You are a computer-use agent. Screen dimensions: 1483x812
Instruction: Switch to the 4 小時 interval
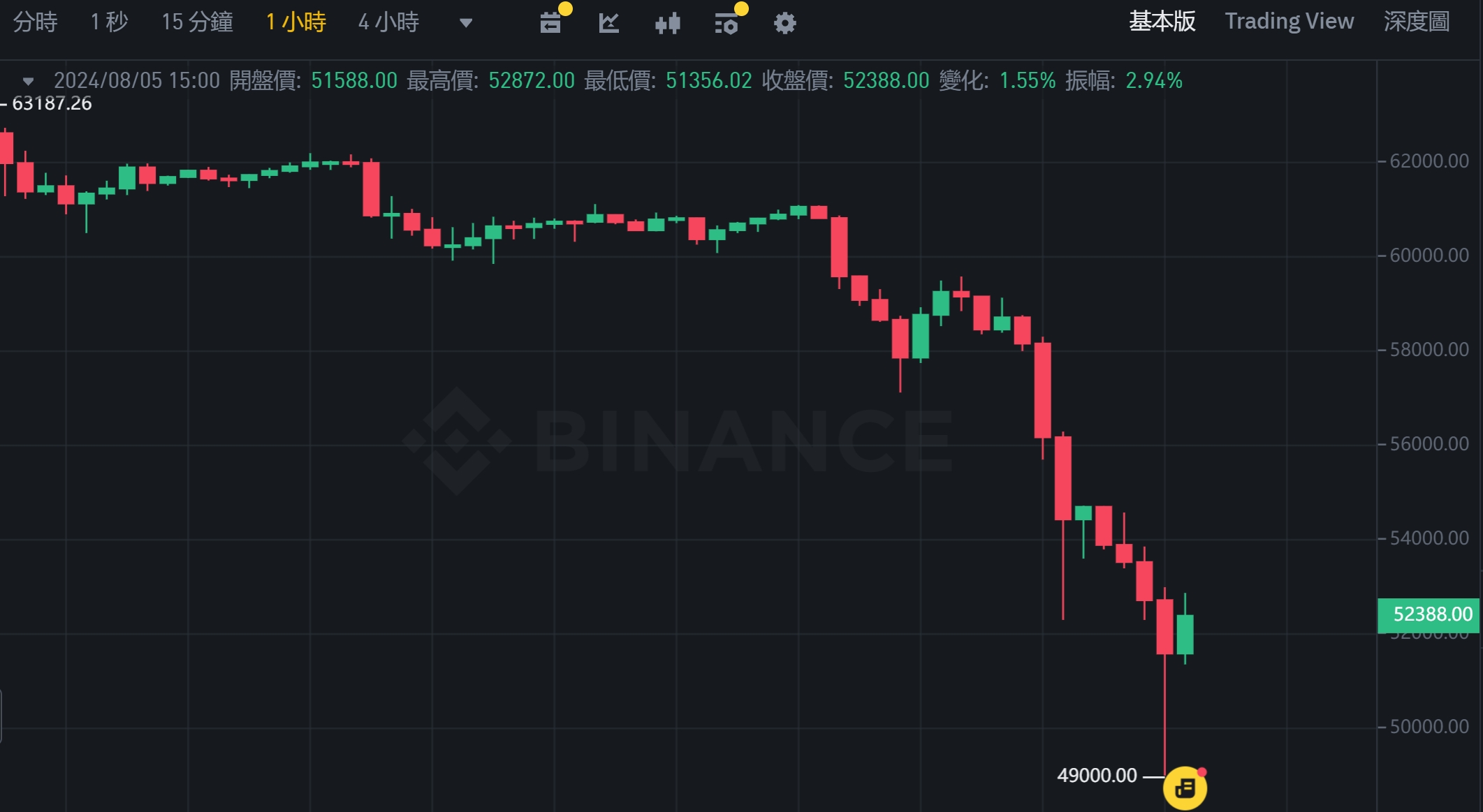[388, 22]
